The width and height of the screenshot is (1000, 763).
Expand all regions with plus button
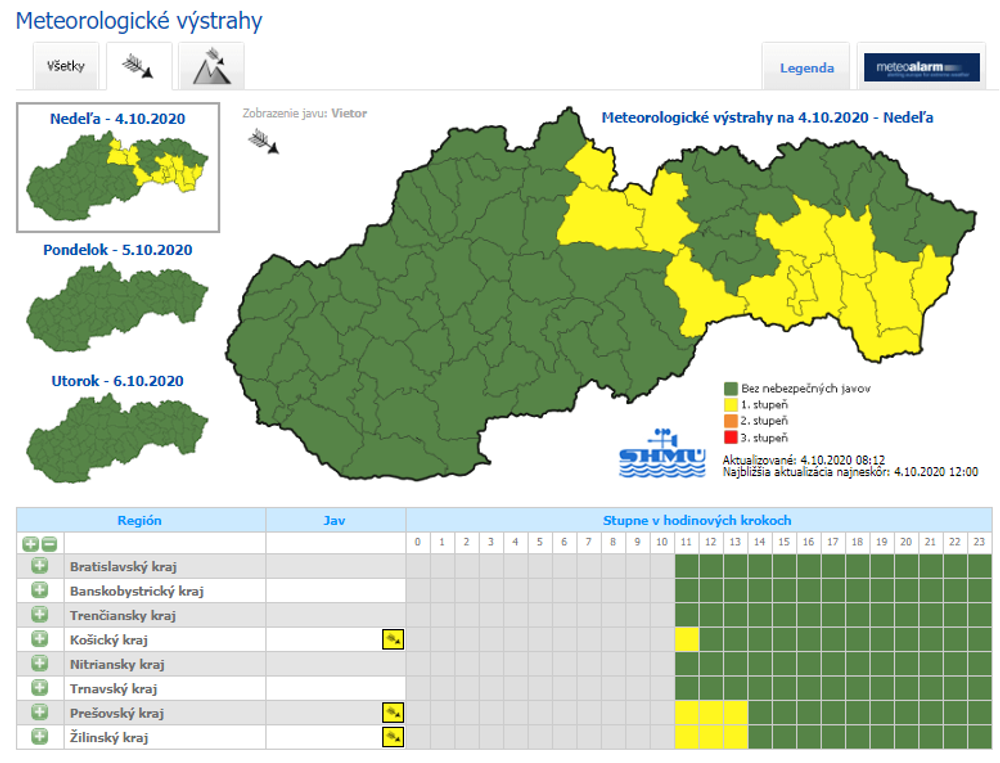point(30,544)
